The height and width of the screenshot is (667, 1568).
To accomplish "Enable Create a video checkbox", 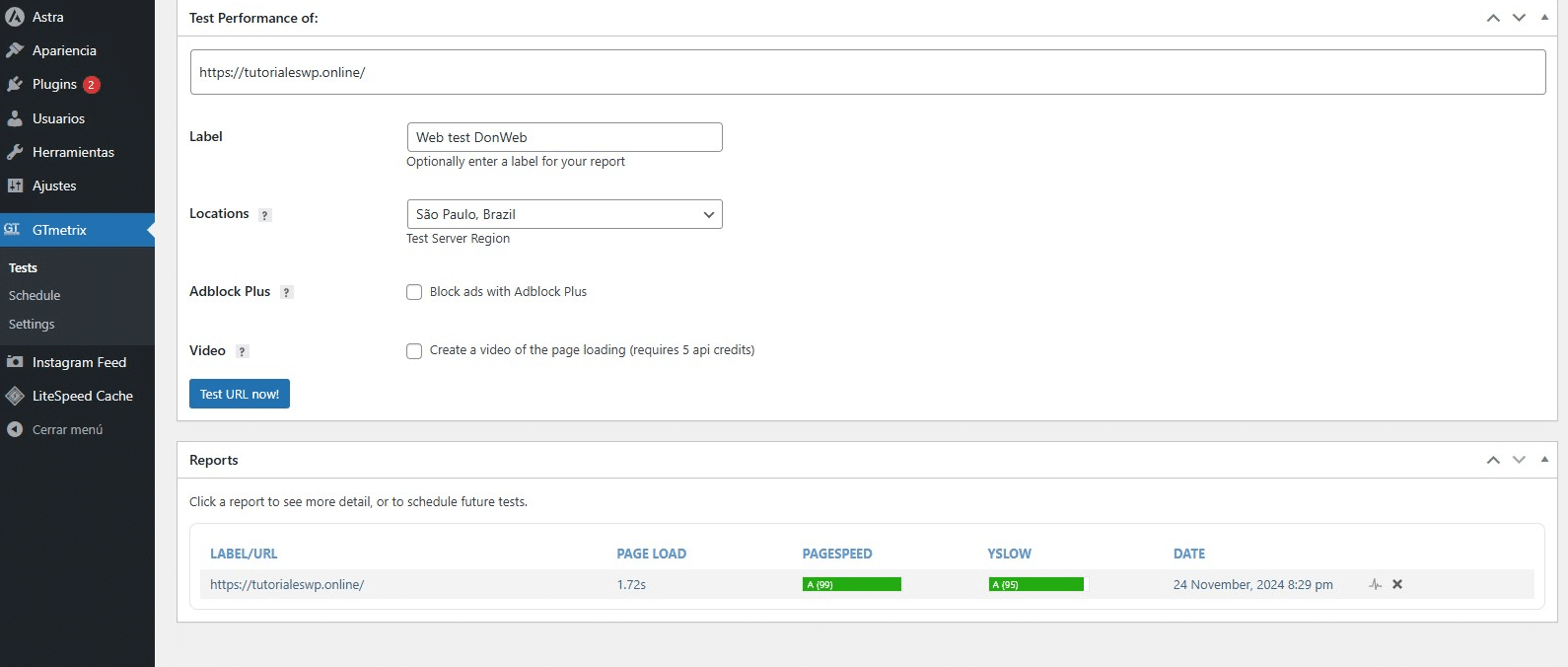I will tap(414, 351).
